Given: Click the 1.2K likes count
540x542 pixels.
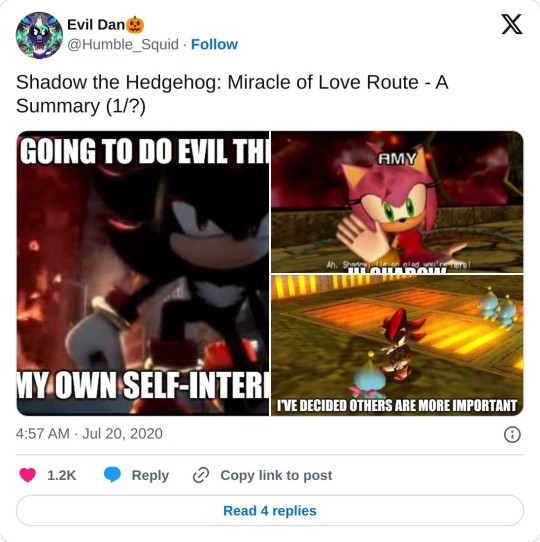Looking at the screenshot, I should [x=62, y=475].
